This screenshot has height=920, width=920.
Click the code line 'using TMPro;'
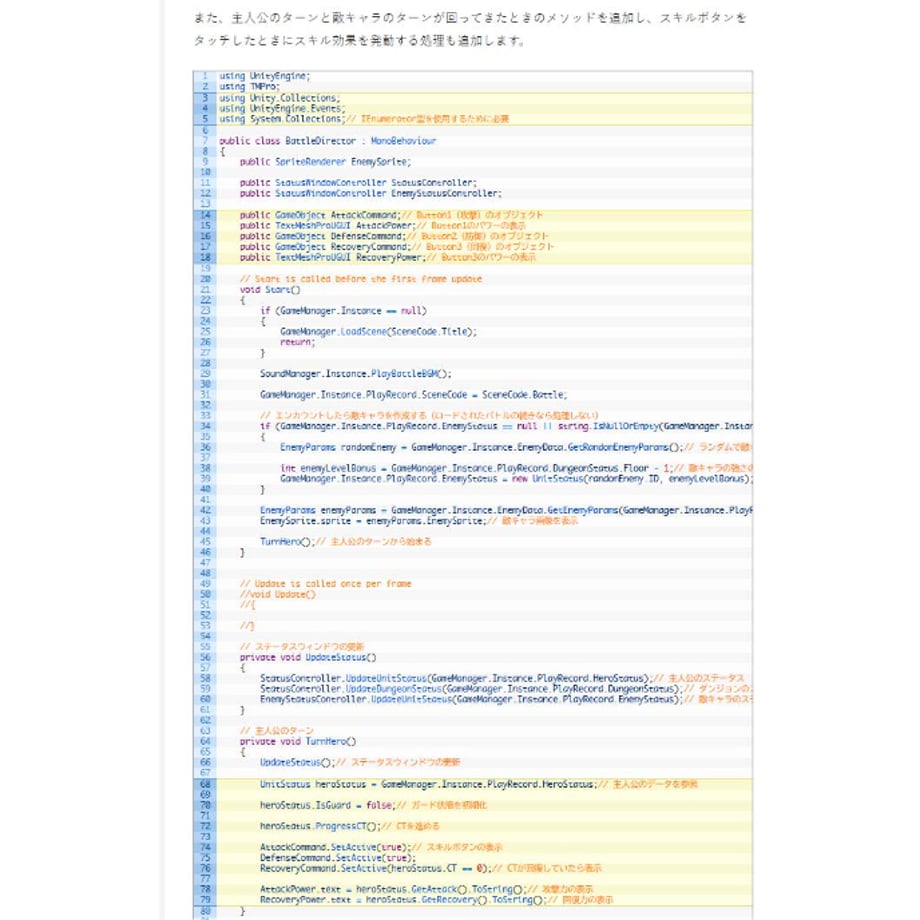249,86
